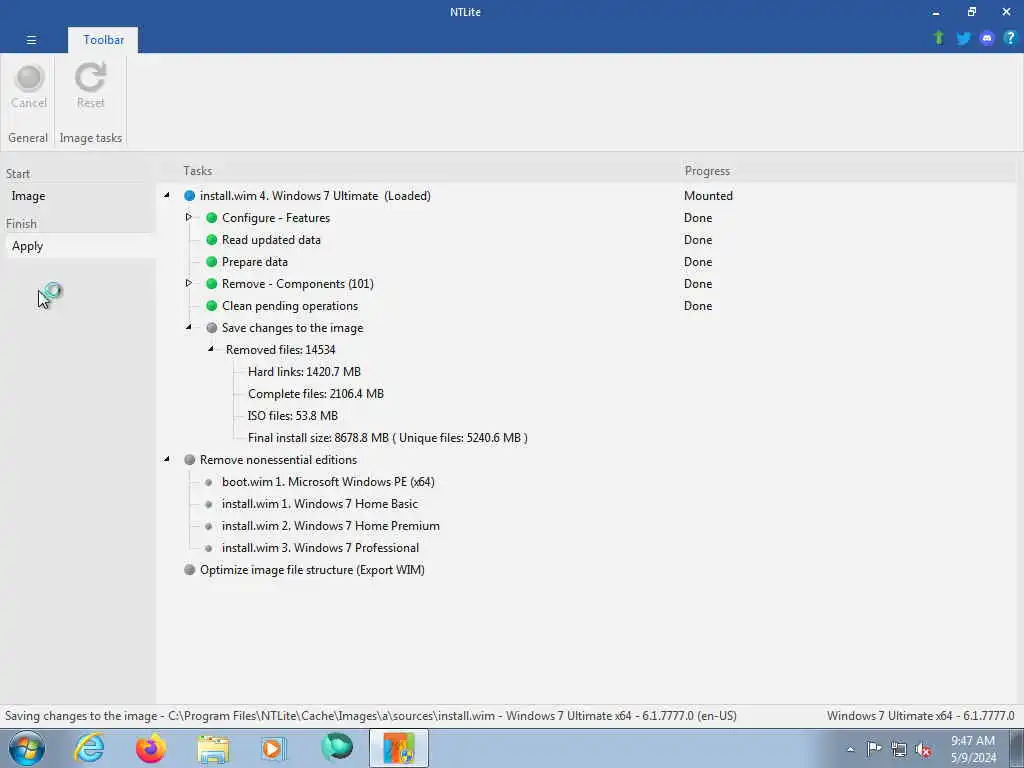Click the Complete files: 2106.4 MB entry
The height and width of the screenshot is (768, 1024).
(x=316, y=394)
